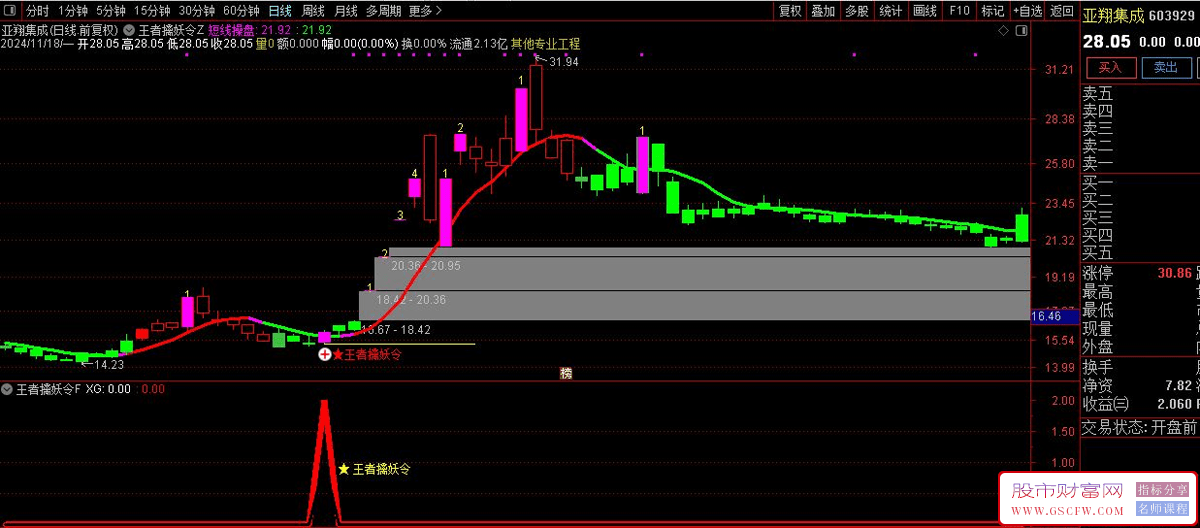Screen dimensions: 1200x528
Task: Click the 名师课程 link at bottom right
Action: point(1163,509)
